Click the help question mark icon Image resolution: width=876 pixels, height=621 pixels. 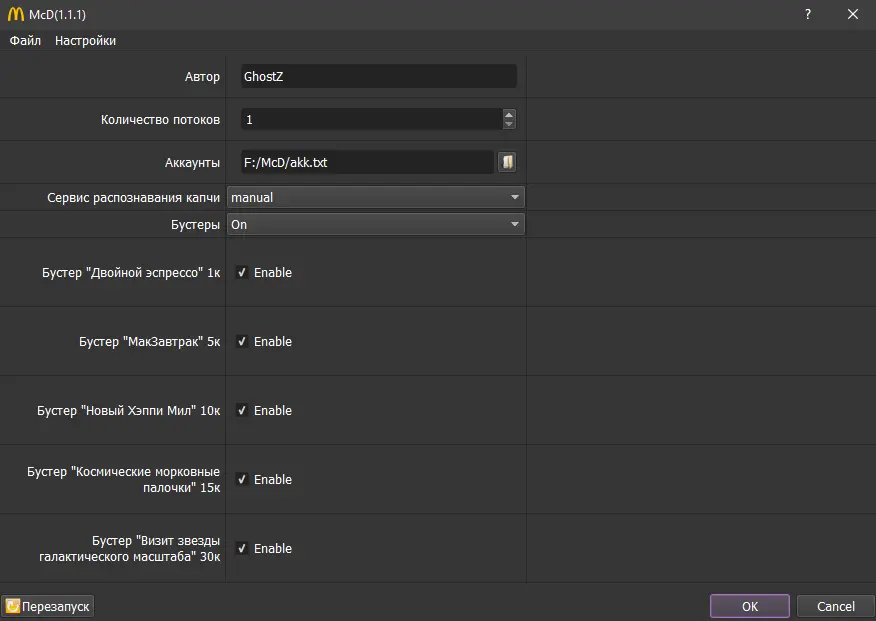tap(808, 14)
